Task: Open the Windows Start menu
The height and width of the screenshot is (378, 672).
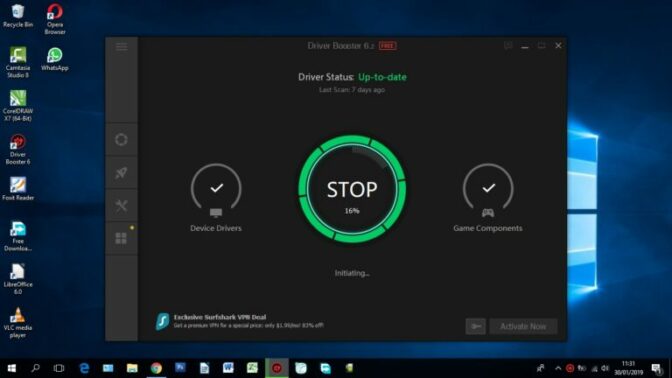Action: 12,368
